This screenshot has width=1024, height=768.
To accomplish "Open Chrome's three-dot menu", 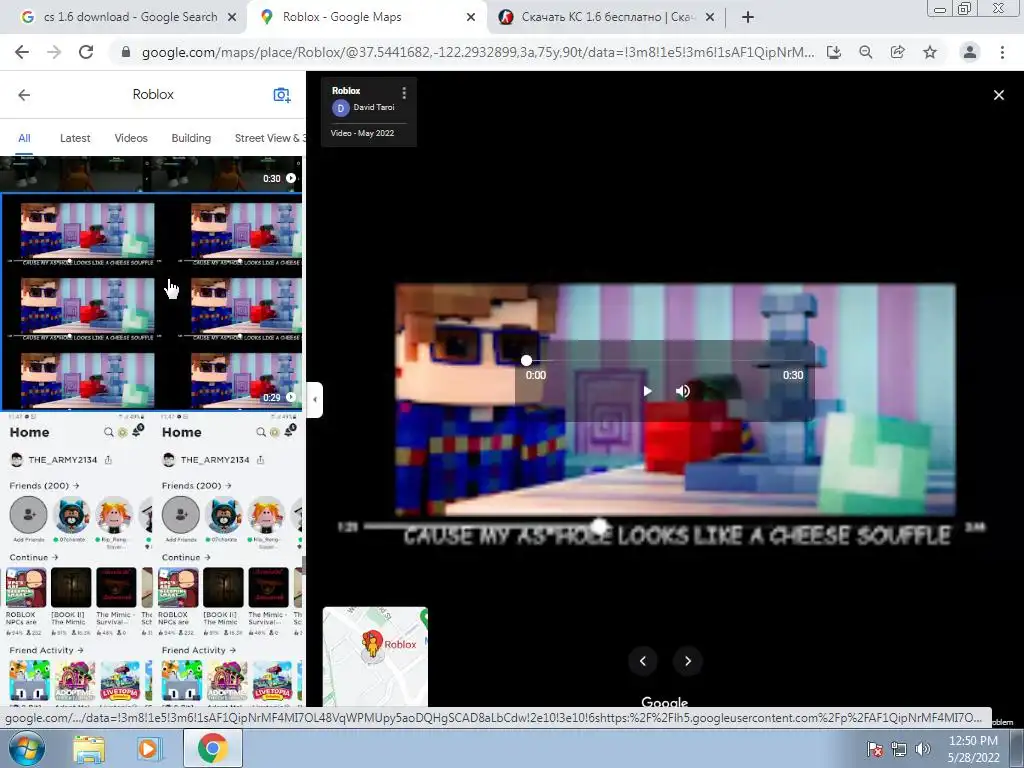I will point(1002,52).
